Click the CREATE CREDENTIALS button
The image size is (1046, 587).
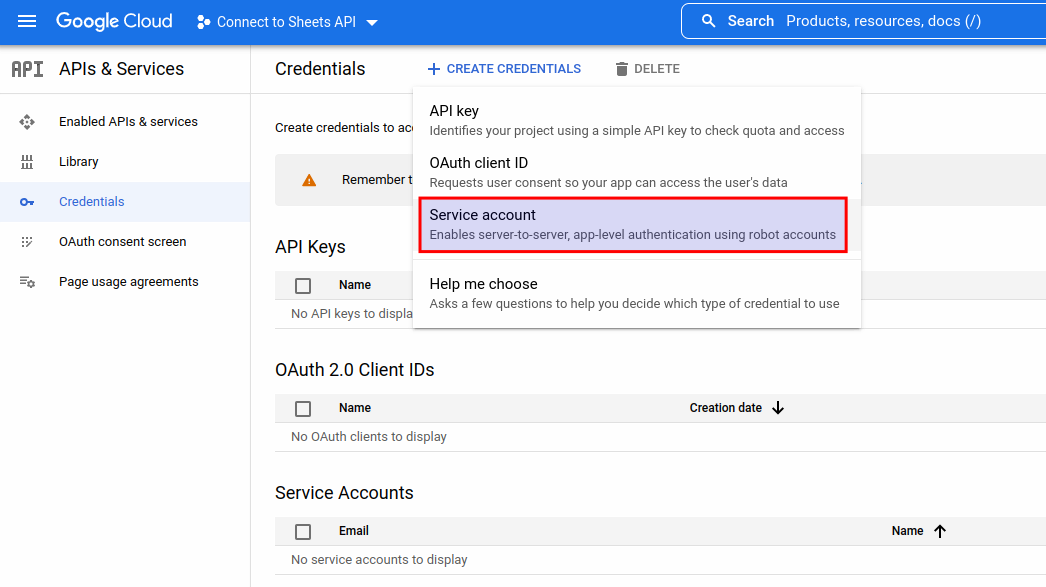pyautogui.click(x=504, y=68)
